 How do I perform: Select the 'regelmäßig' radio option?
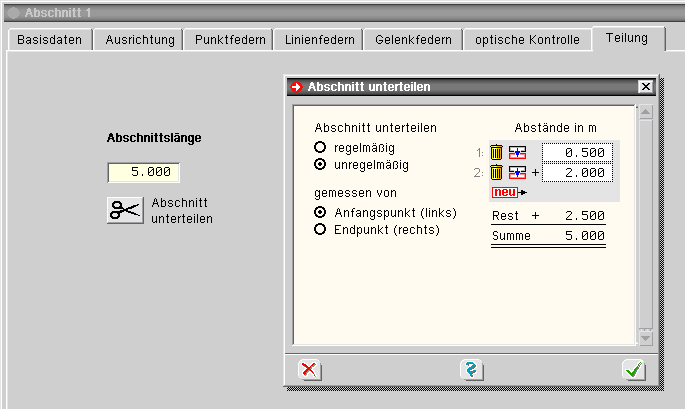pos(321,147)
